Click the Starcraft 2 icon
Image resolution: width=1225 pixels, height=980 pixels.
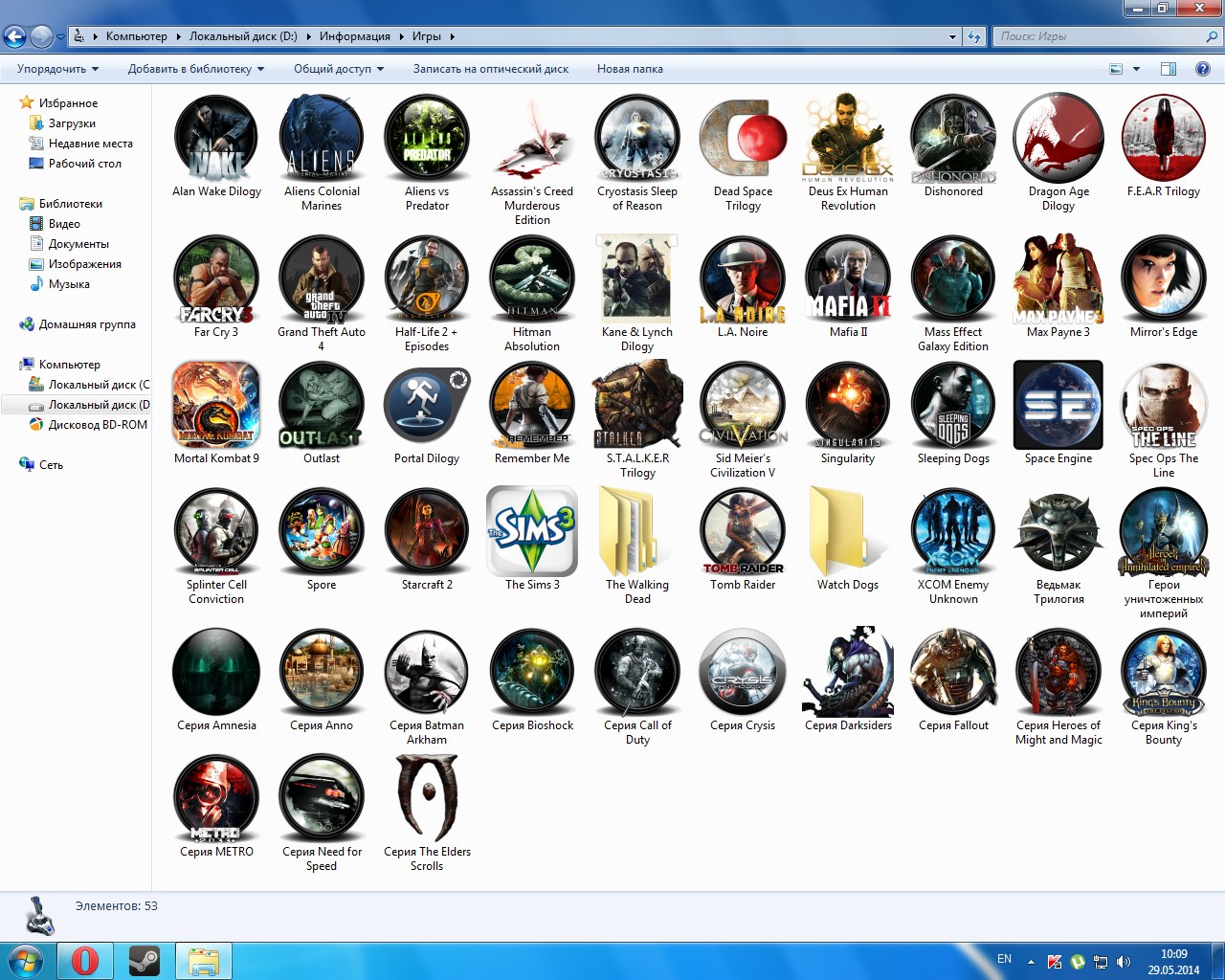pos(427,531)
